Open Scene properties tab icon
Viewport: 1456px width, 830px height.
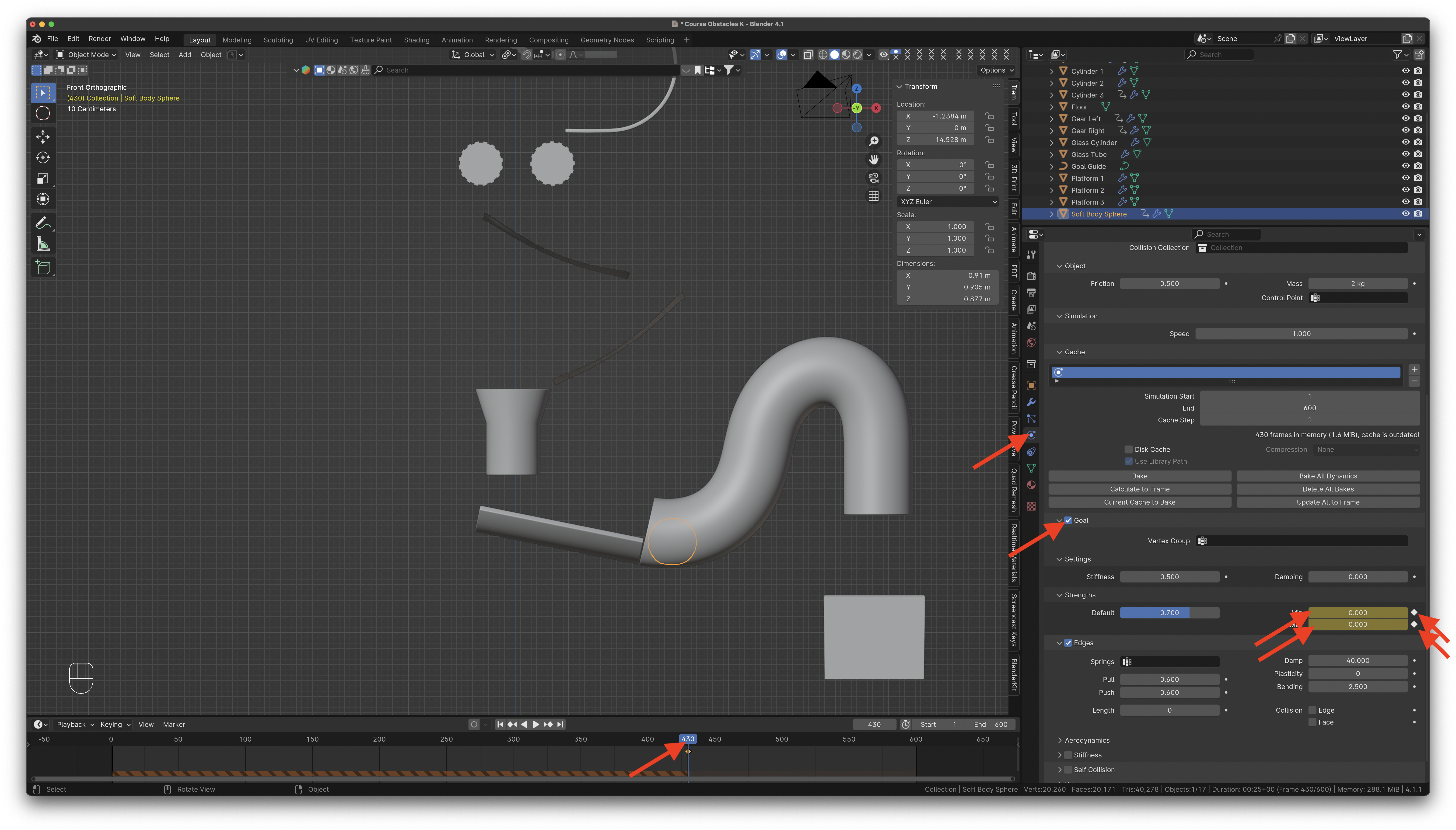click(x=1031, y=326)
